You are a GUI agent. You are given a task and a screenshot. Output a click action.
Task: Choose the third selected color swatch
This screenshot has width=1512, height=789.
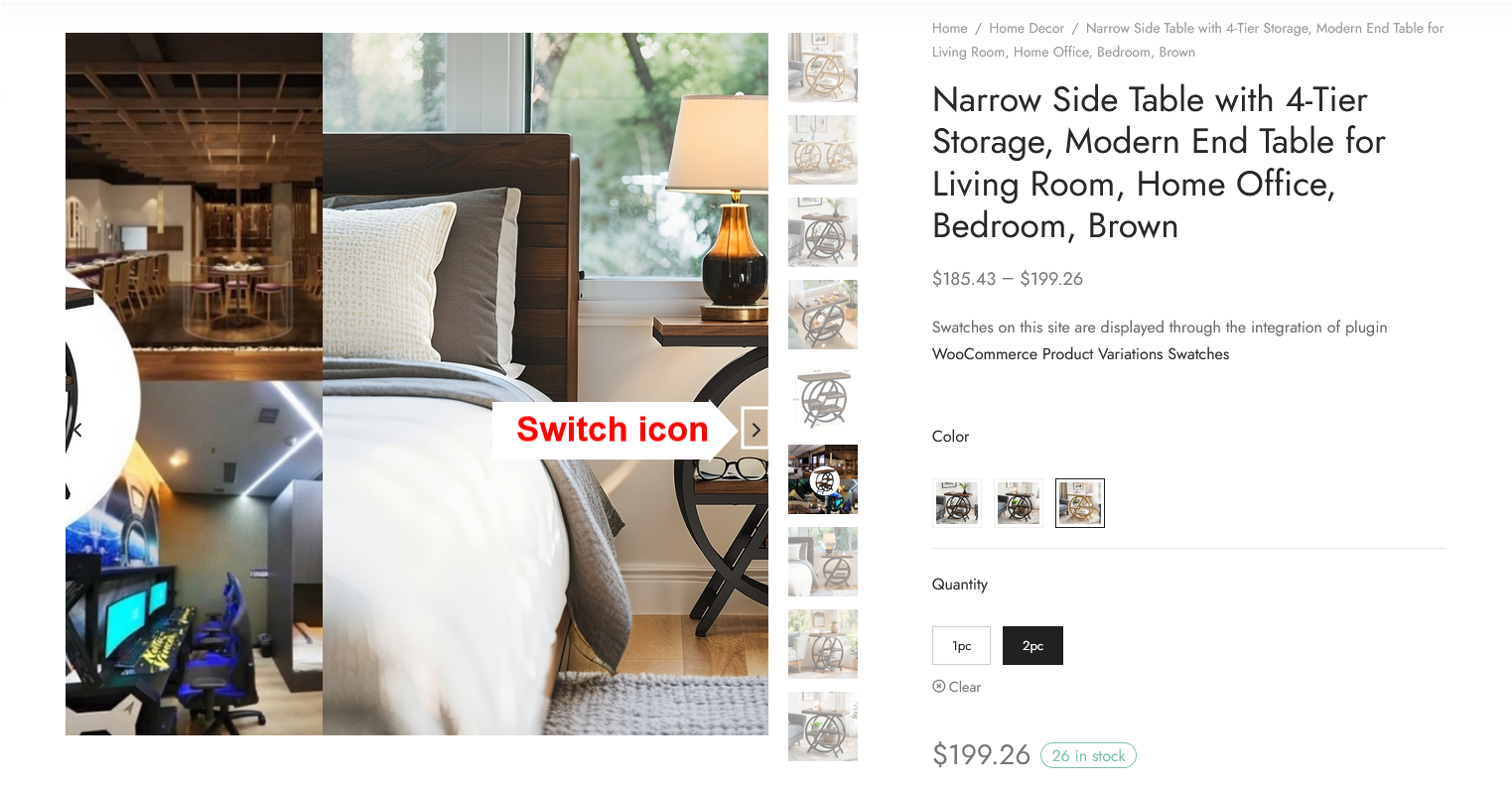click(1080, 503)
